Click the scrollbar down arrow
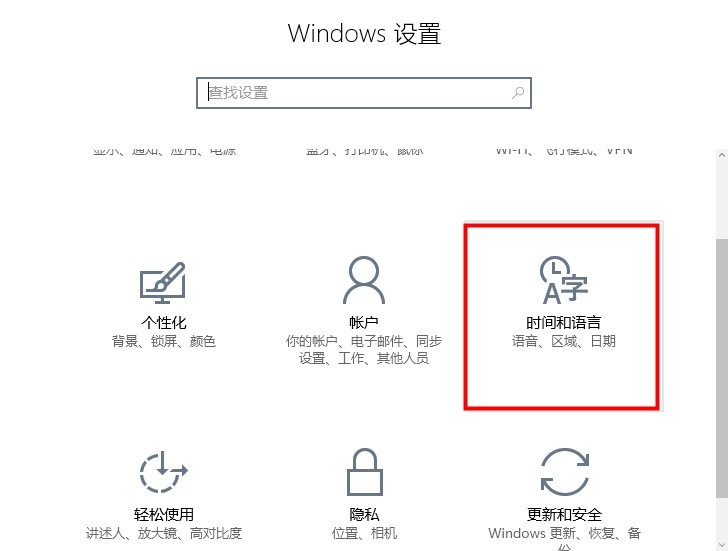This screenshot has height=551, width=728. click(x=722, y=544)
